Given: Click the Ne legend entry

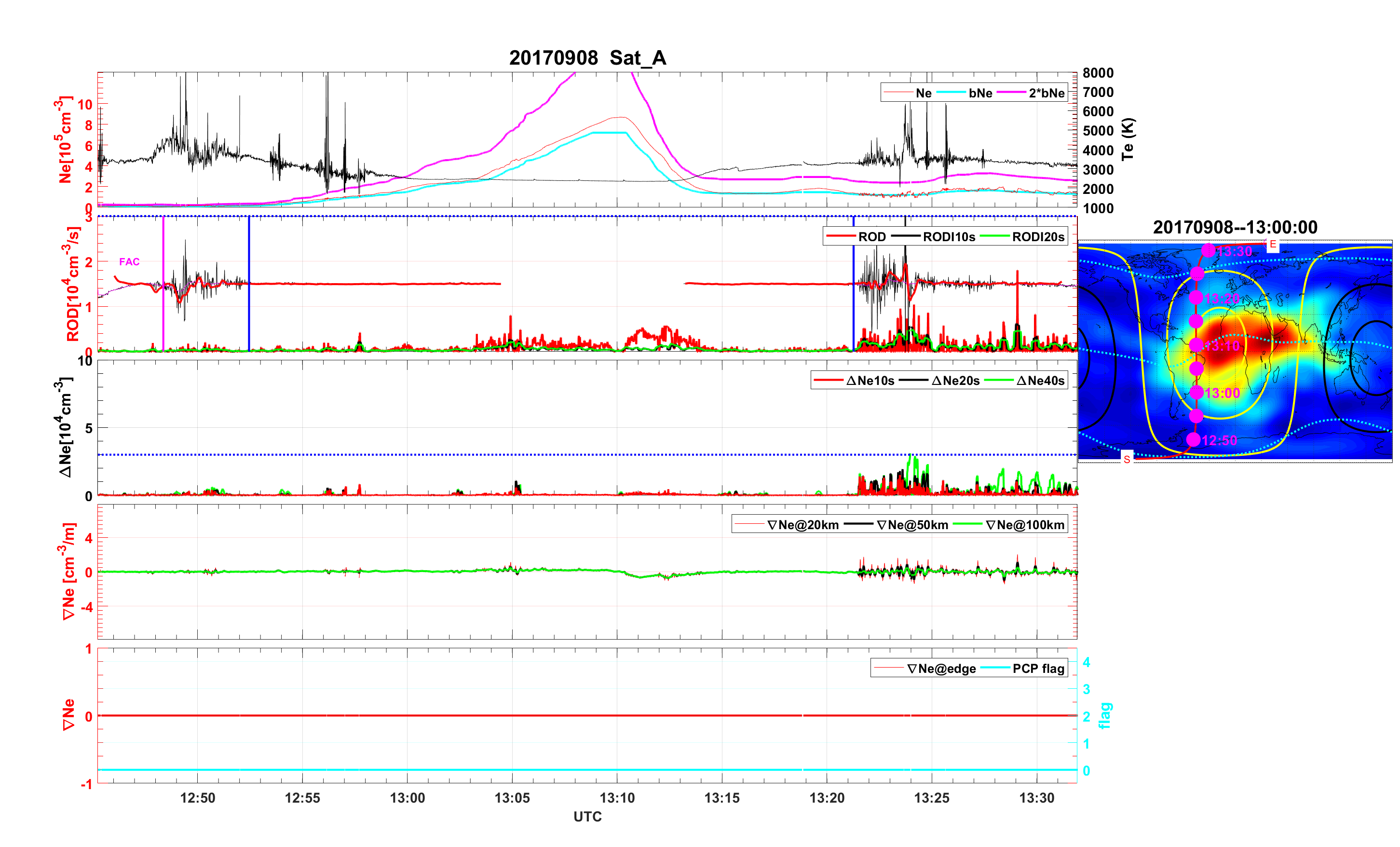Looking at the screenshot, I should pyautogui.click(x=924, y=93).
